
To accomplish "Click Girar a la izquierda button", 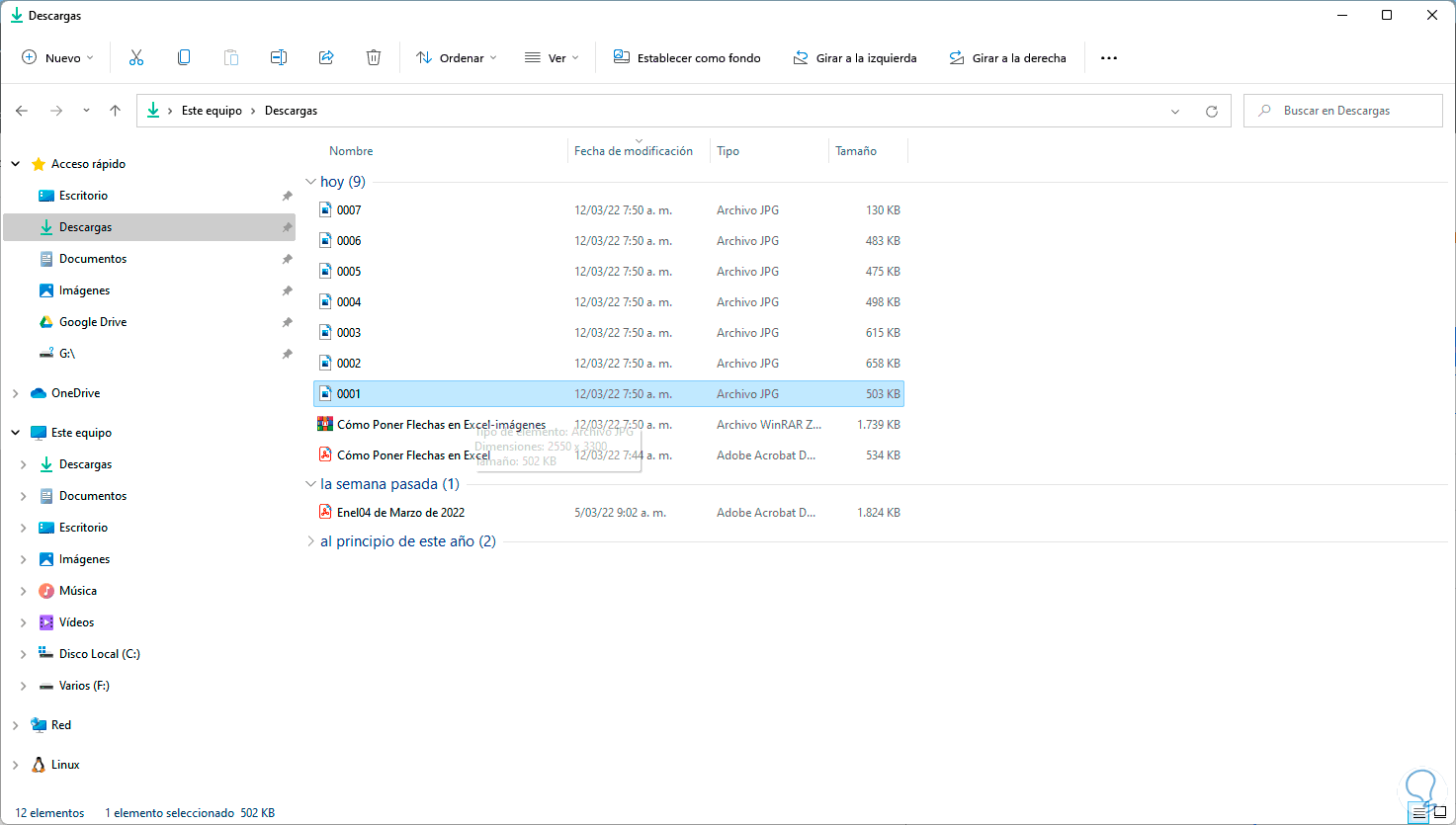I will [855, 58].
